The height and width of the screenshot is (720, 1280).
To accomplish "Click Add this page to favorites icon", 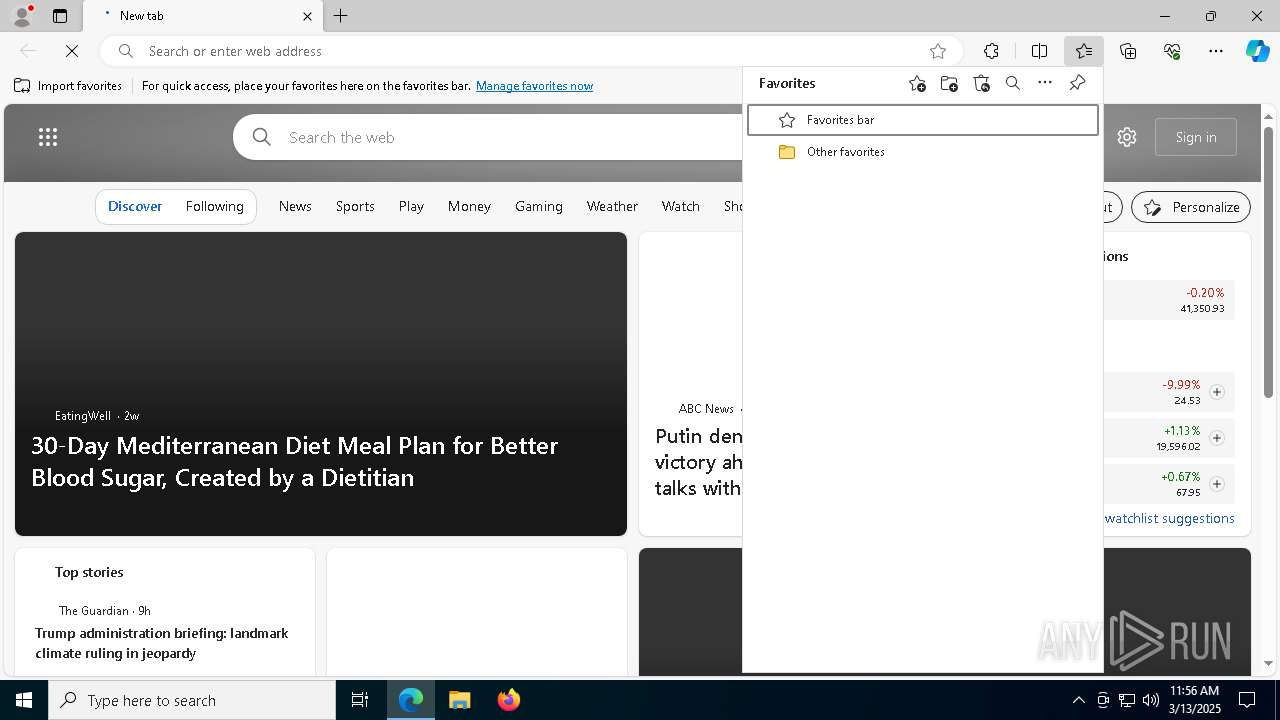I will tap(917, 84).
